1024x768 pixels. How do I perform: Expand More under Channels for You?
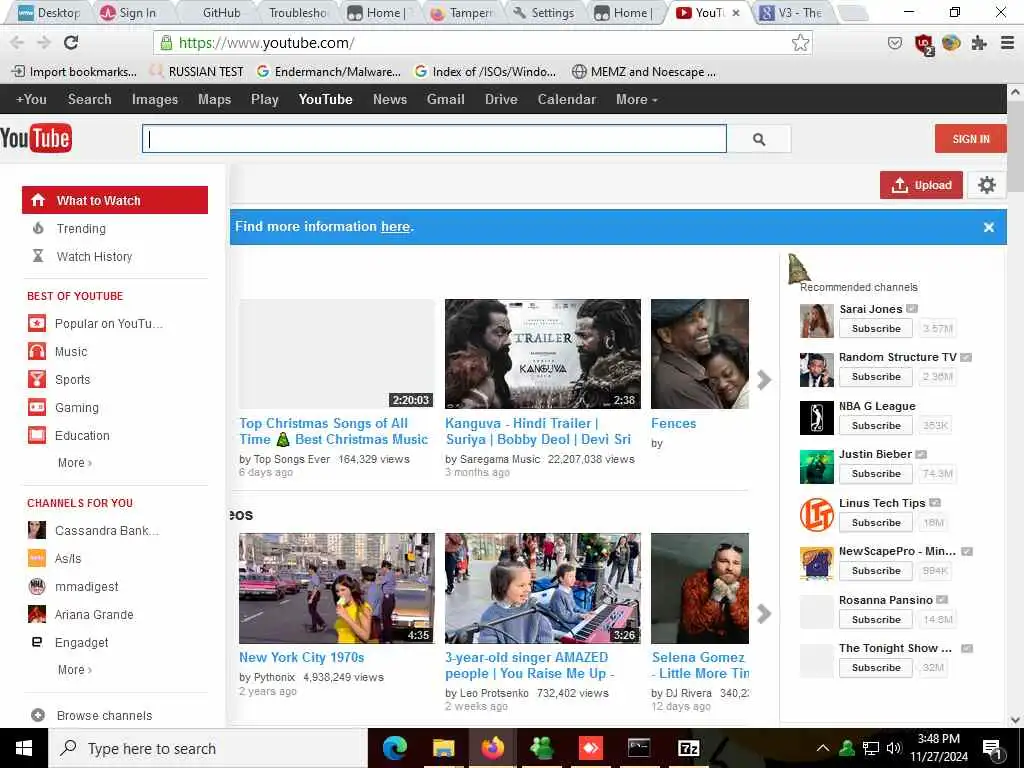click(74, 669)
